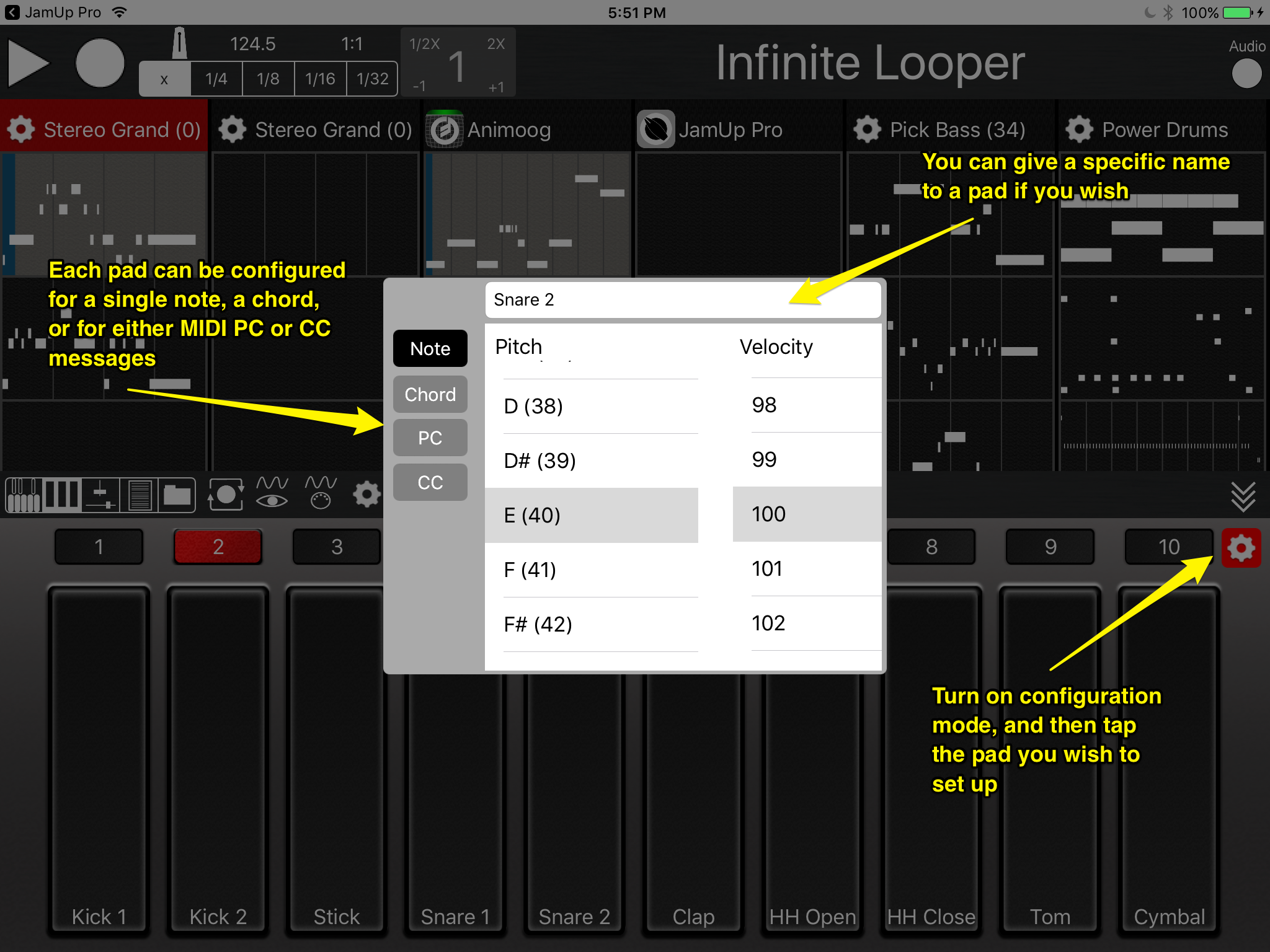Screen dimensions: 1270x952
Task: Open first Stereo Grand top clip
Action: pyautogui.click(x=104, y=214)
